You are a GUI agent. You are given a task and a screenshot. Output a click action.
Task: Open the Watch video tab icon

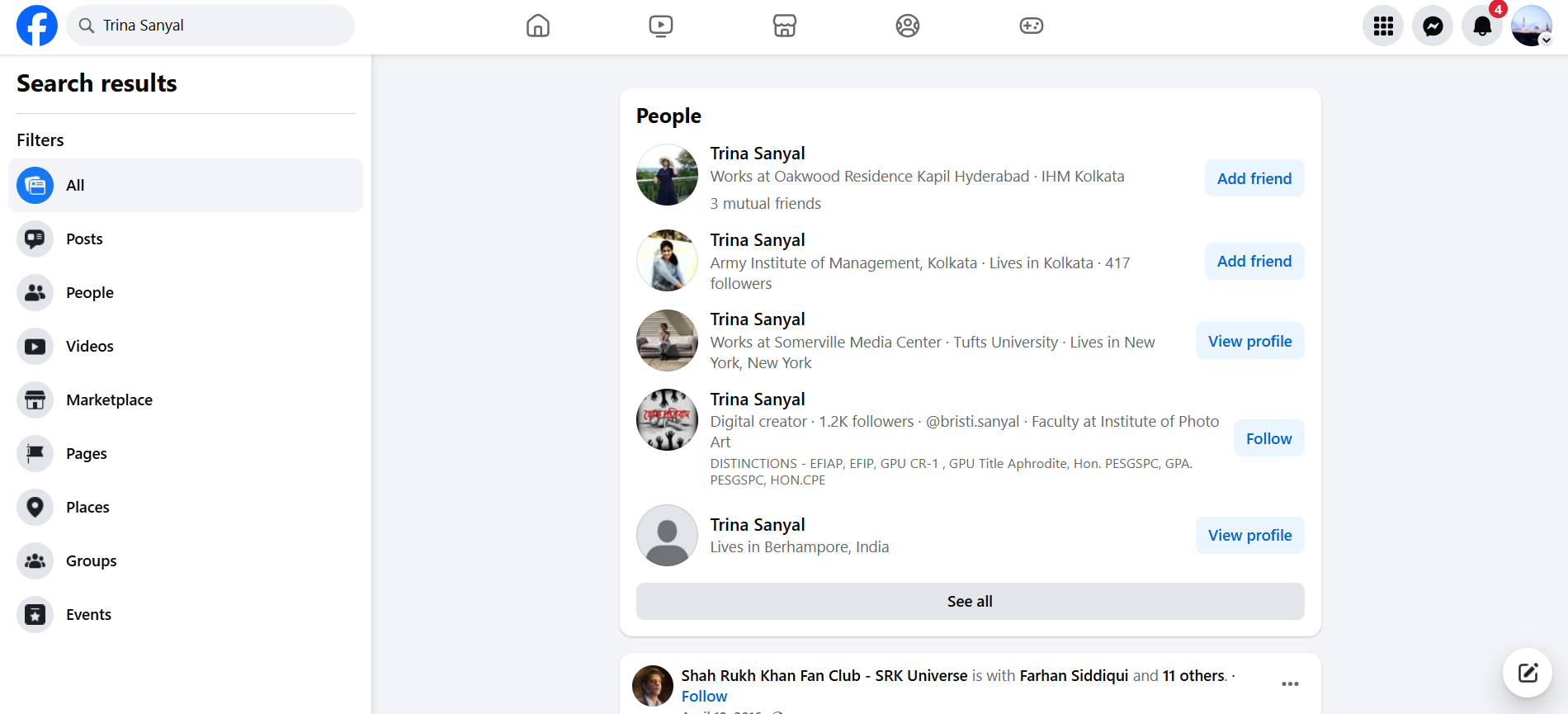[x=660, y=26]
